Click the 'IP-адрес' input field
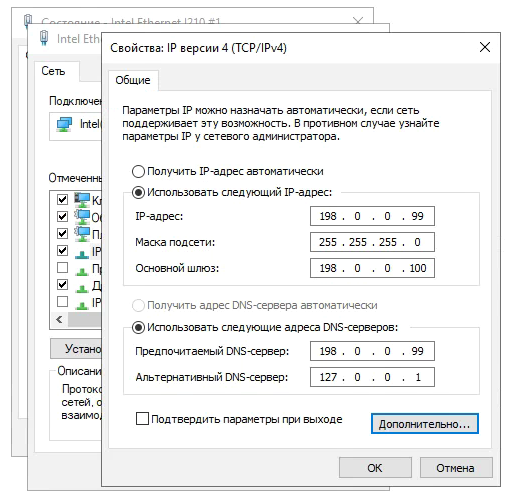Screen dimensions: 517x504 point(372,216)
